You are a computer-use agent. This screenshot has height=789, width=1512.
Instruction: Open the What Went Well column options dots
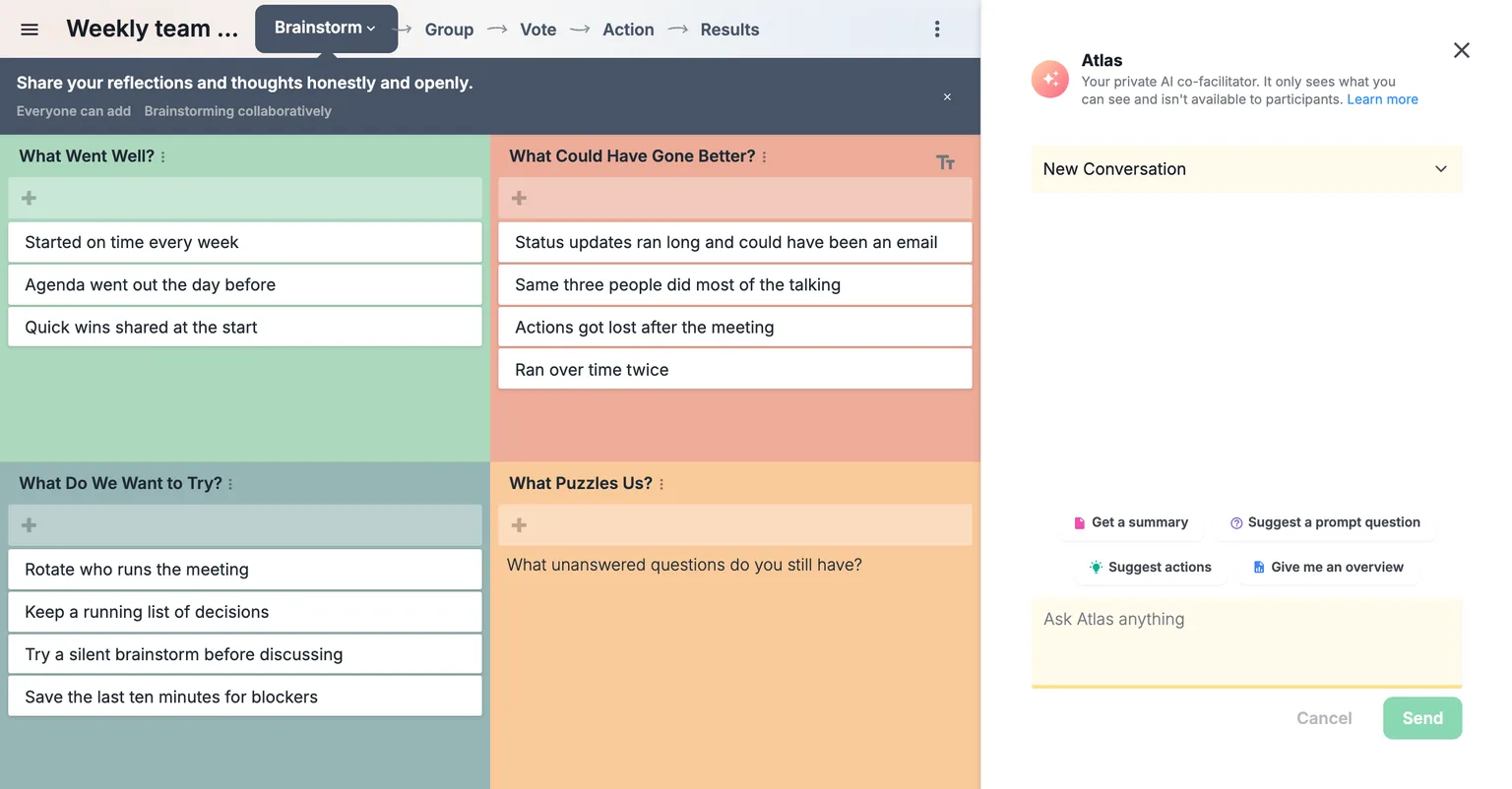(x=163, y=156)
